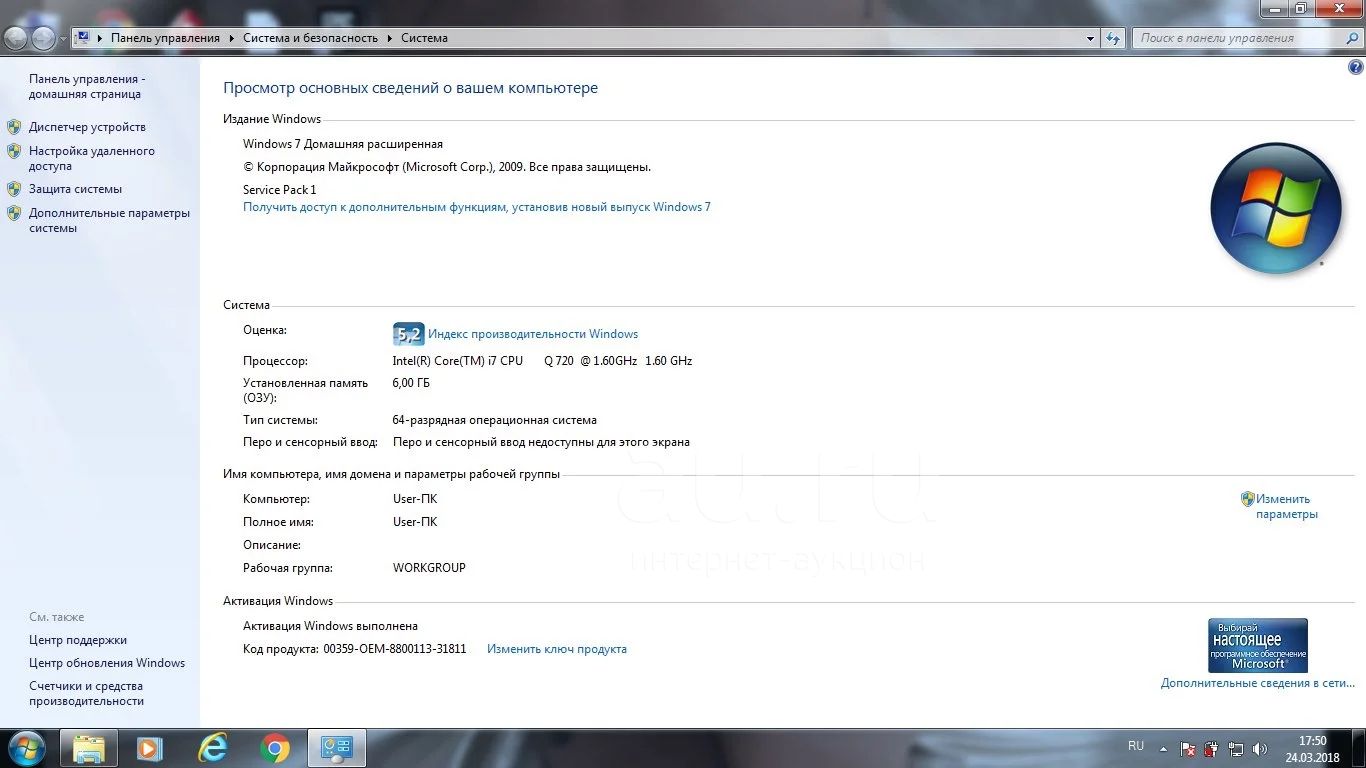The width and height of the screenshot is (1366, 768).
Task: Click the help question mark icon
Action: [x=1356, y=67]
